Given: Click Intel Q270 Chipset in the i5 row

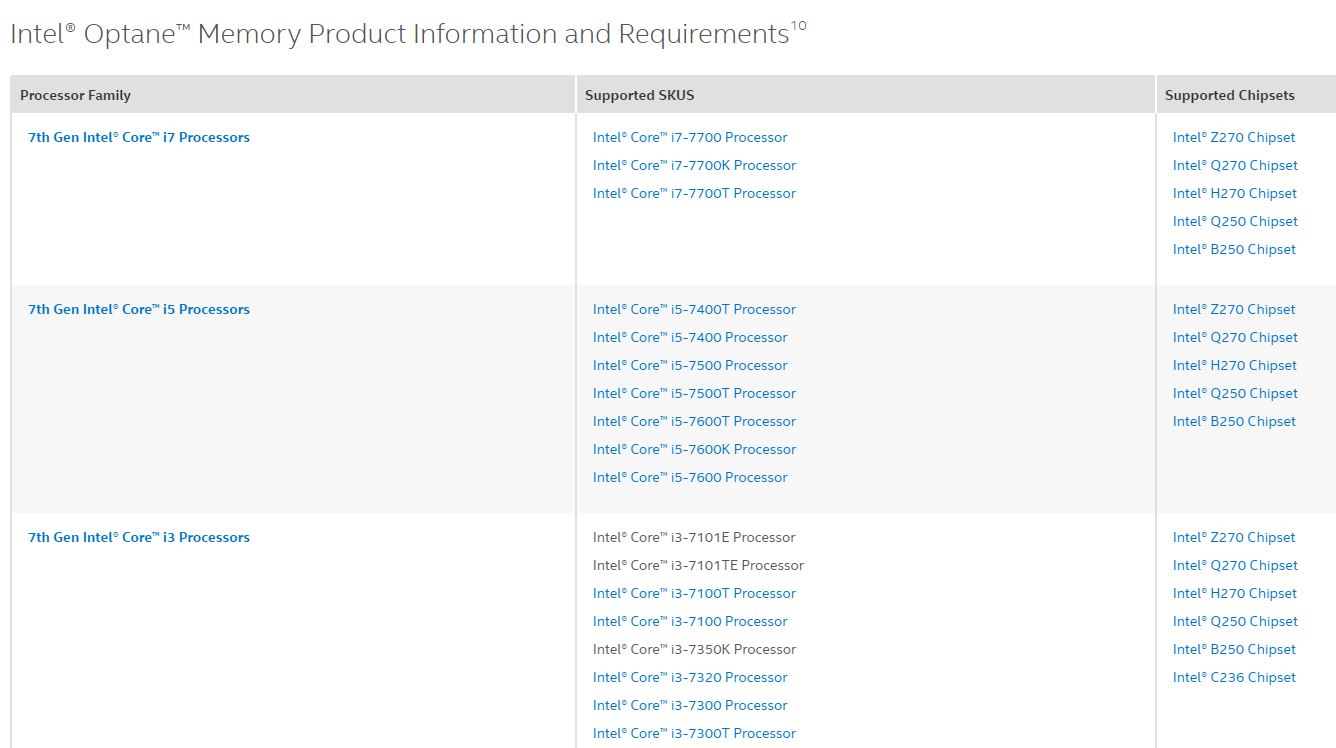Looking at the screenshot, I should point(1235,338).
